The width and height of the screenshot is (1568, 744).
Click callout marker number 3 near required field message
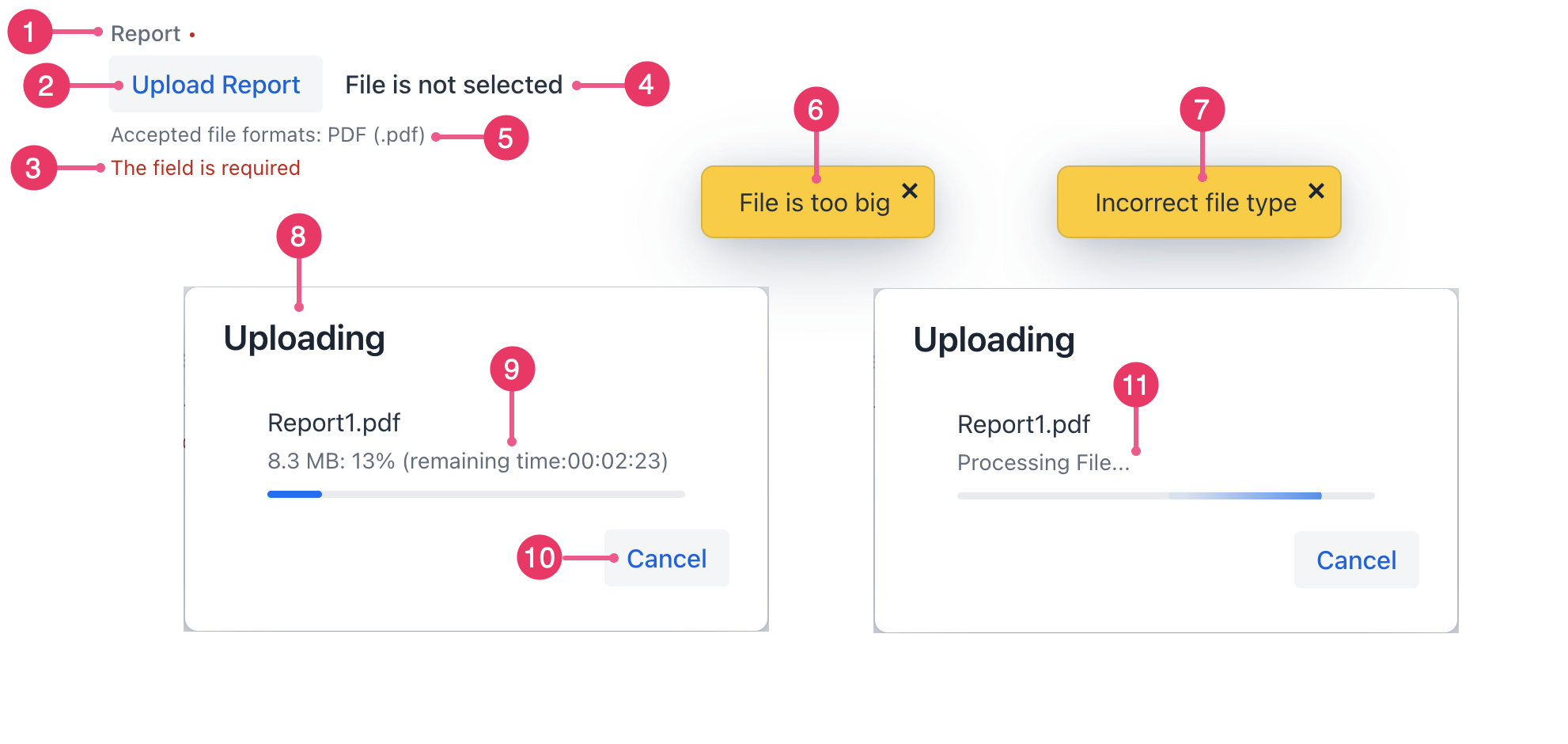point(32,168)
